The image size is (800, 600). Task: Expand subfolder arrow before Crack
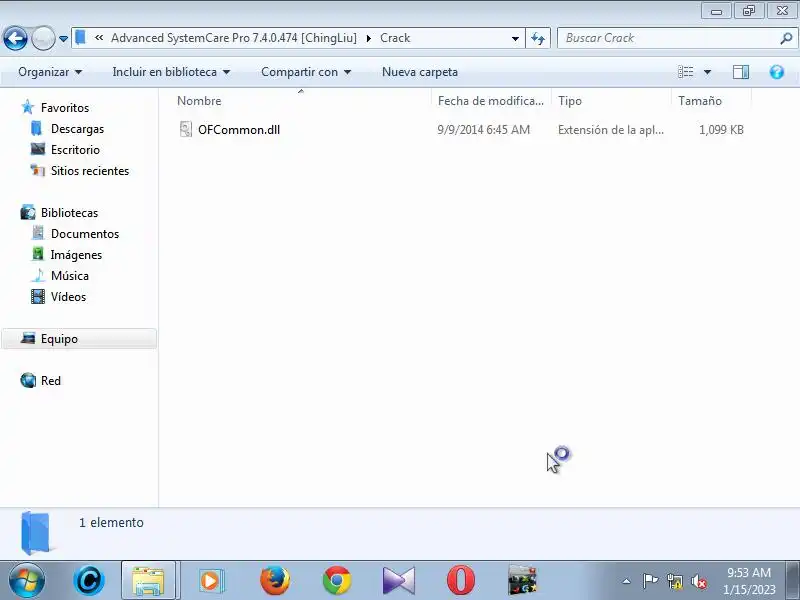pos(368,38)
